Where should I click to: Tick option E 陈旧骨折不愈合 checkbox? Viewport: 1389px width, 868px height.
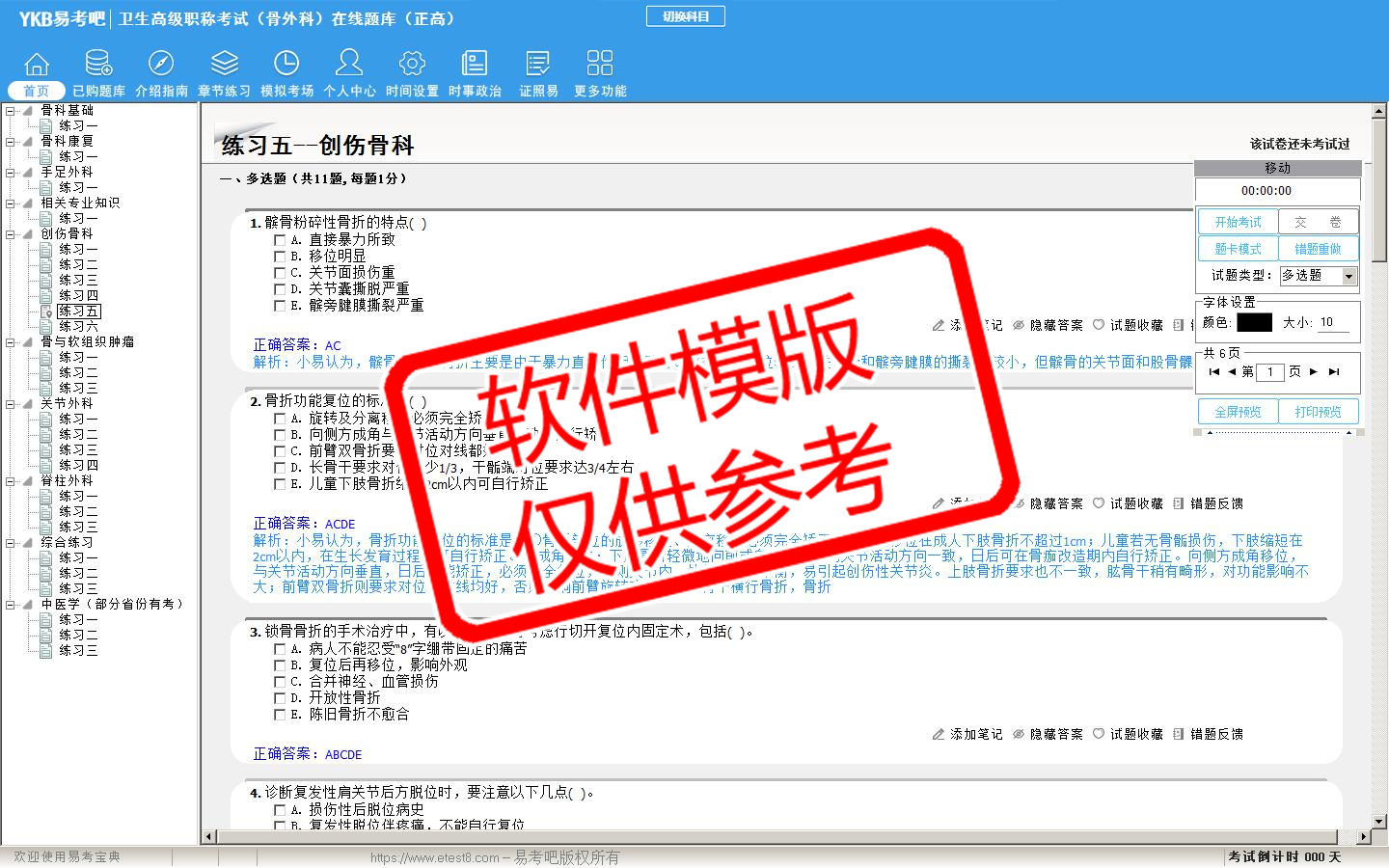(x=280, y=715)
